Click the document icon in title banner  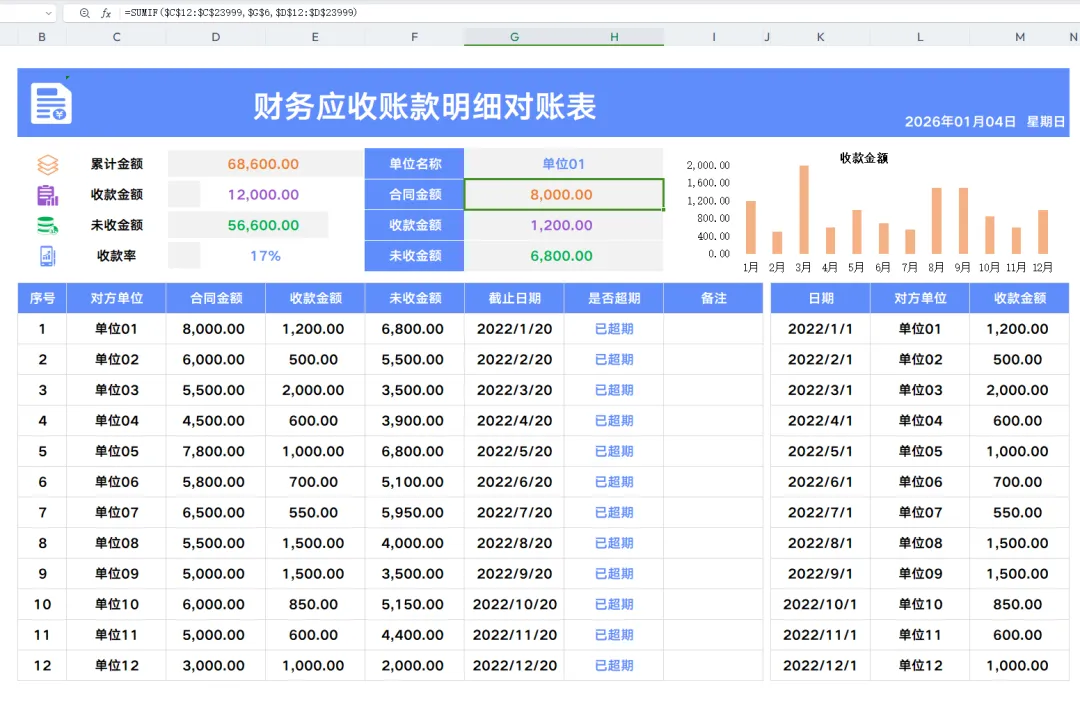coord(51,103)
